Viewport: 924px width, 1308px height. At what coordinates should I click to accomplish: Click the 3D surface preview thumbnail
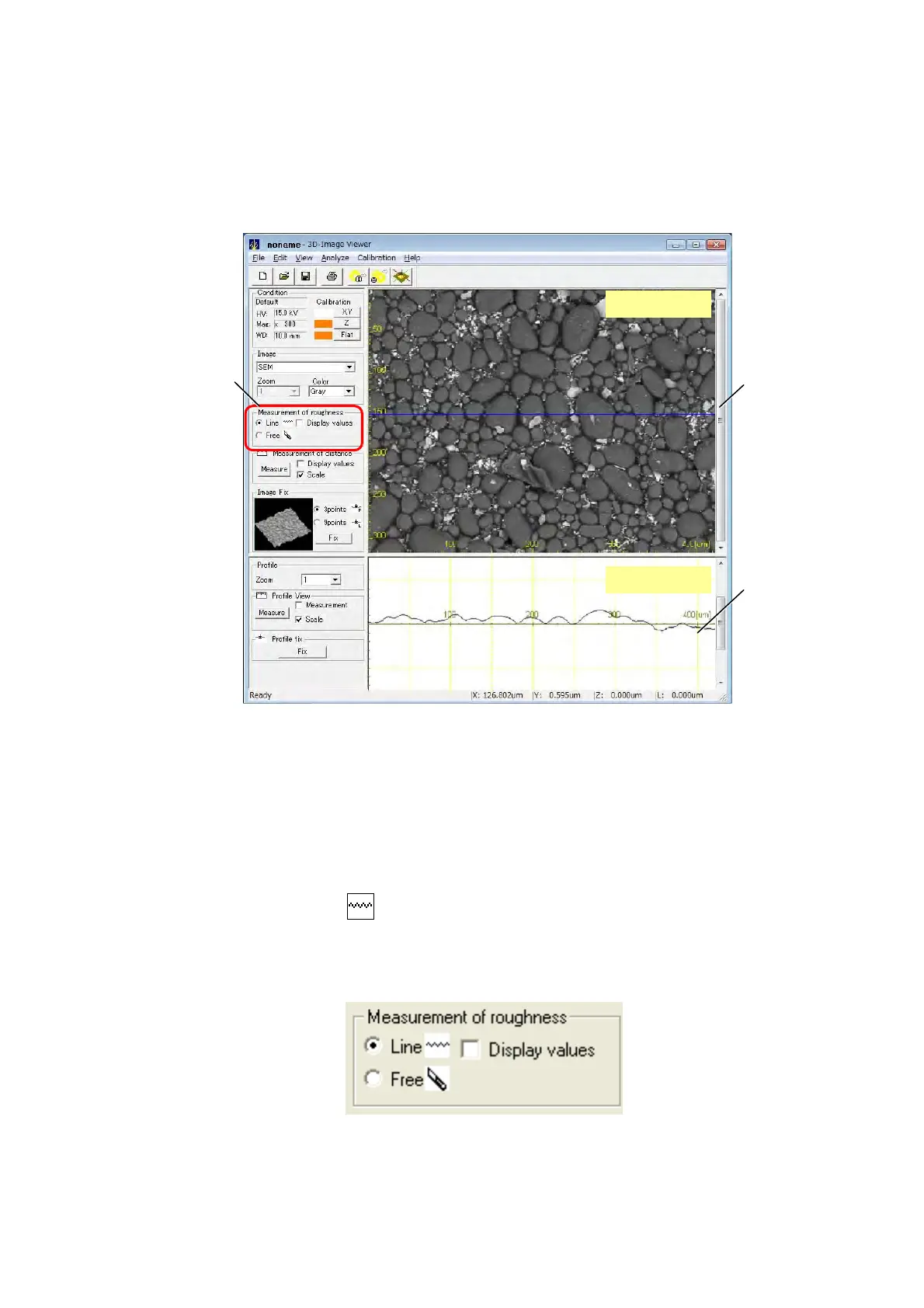pos(283,524)
